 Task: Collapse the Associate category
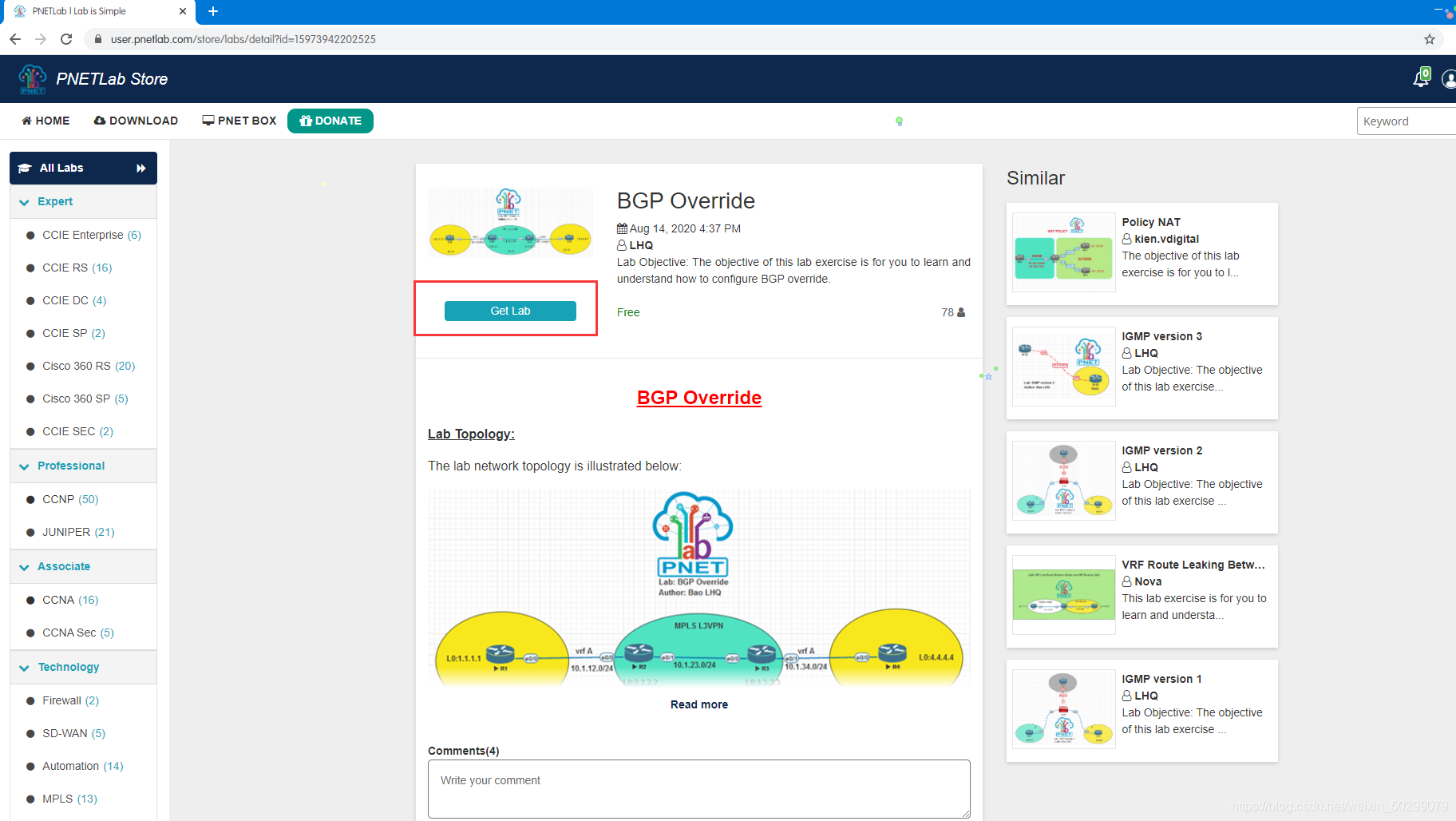click(x=83, y=566)
